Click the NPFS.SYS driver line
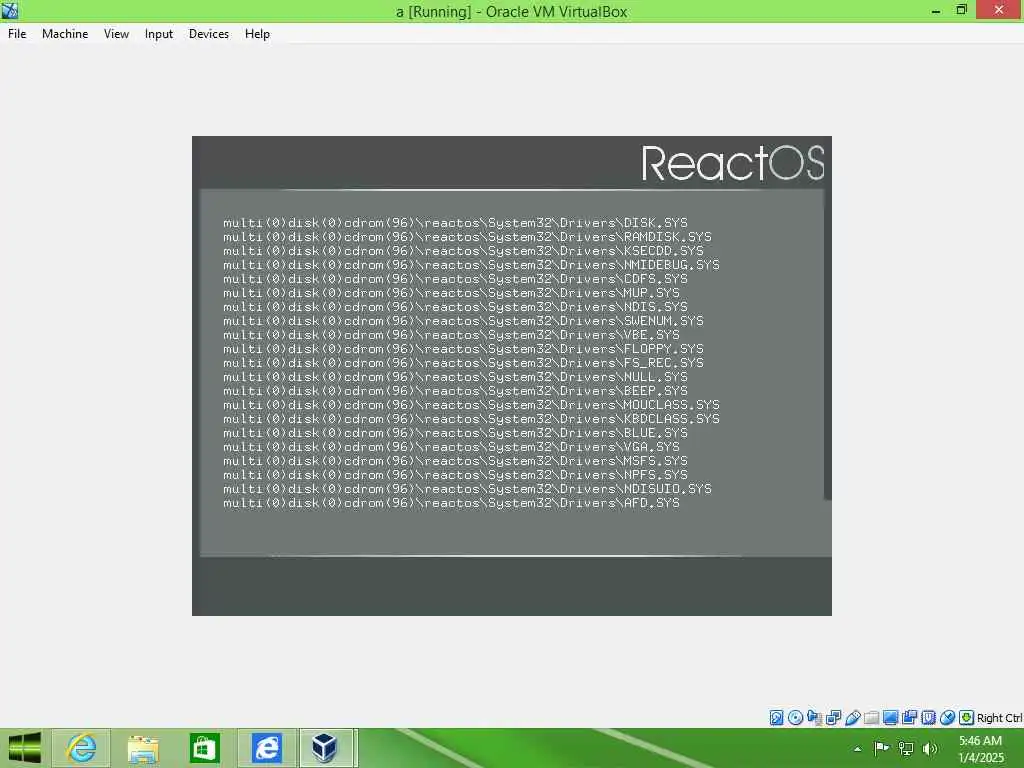 pos(455,475)
